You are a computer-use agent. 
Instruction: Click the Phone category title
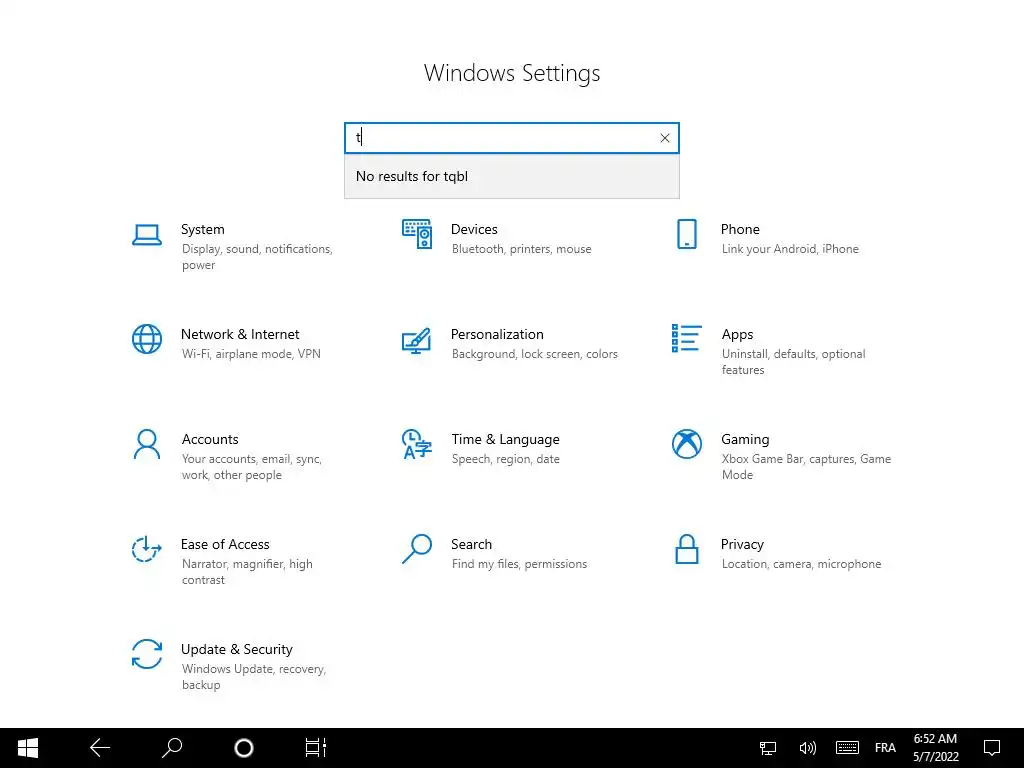pos(740,229)
